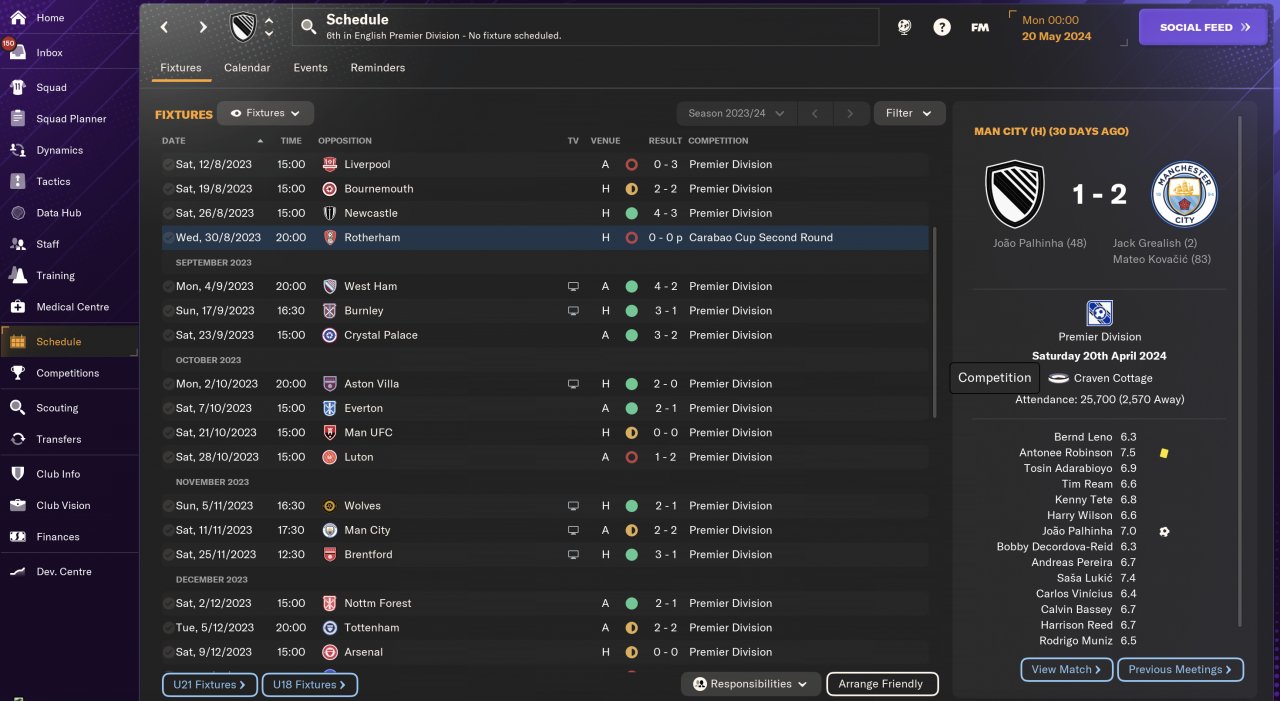
Task: Open the Season 2023/24 dropdown
Action: click(x=736, y=113)
